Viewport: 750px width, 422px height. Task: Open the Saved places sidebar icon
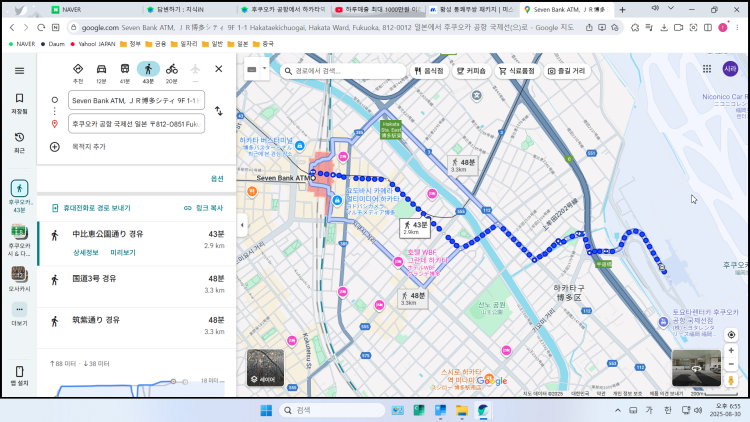19,103
